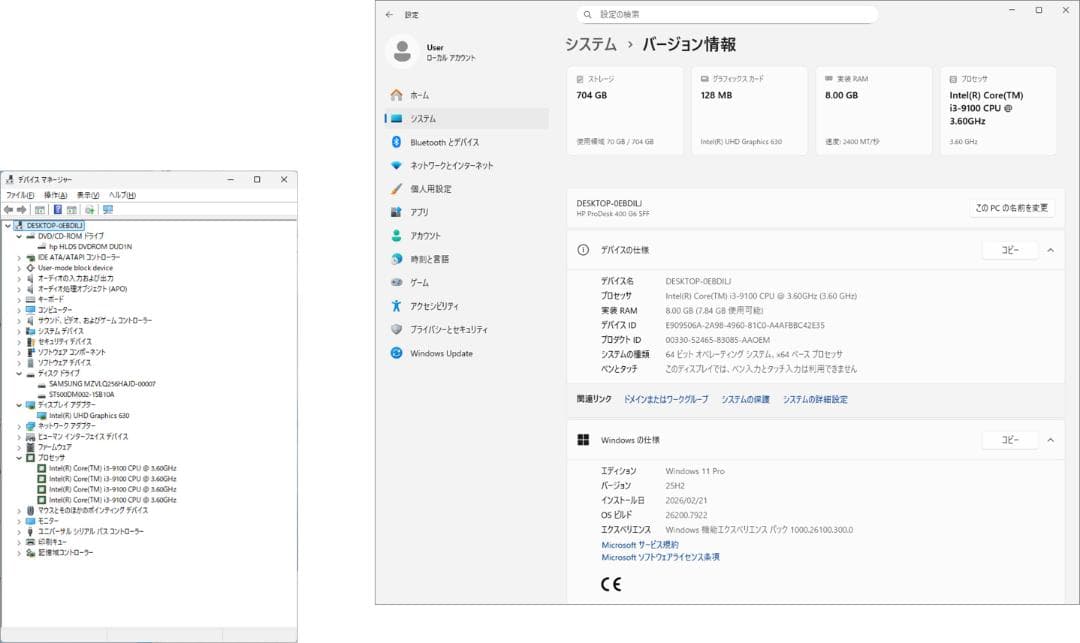Click コピー button in Windows の仕様 section
1080x643 pixels.
pos(1010,440)
